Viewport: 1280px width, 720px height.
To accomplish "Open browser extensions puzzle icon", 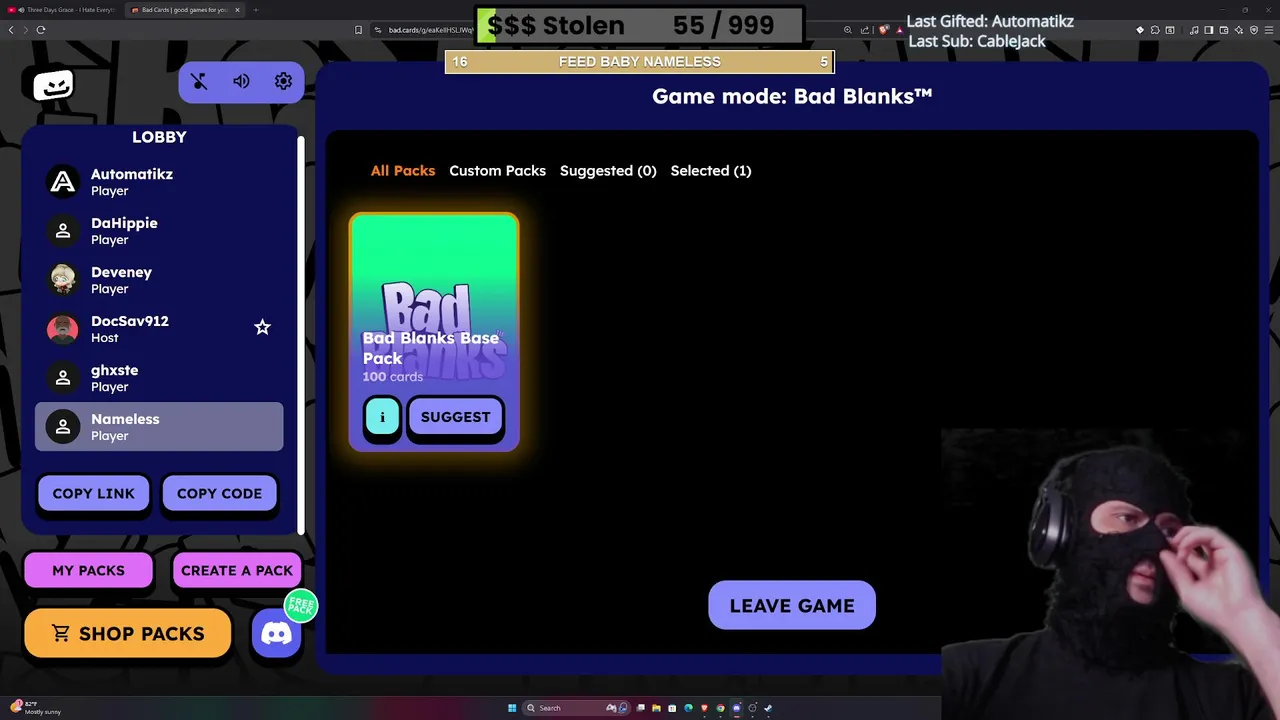I will (1155, 30).
